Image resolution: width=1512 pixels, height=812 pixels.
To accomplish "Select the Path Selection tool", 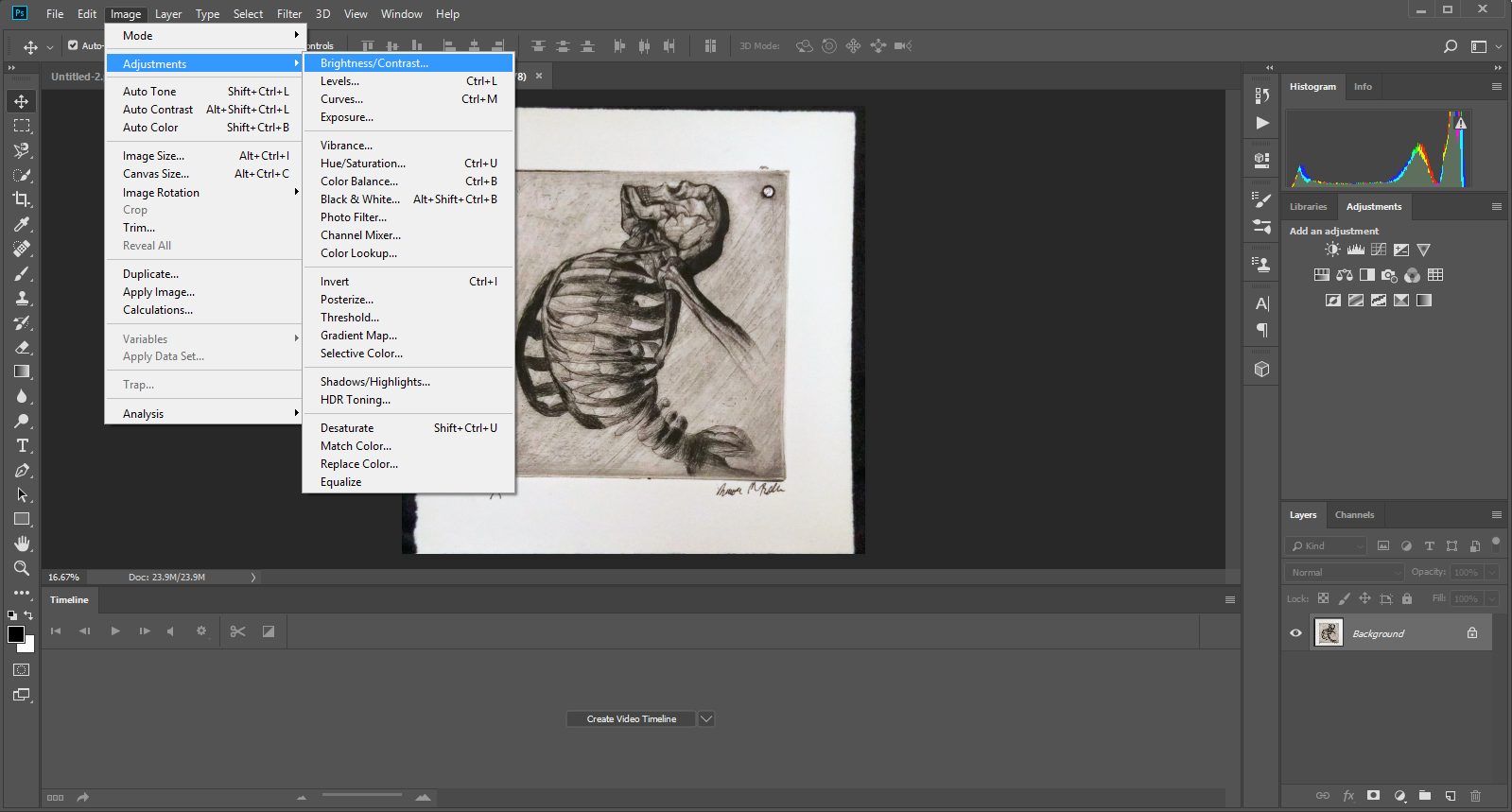I will coord(22,494).
